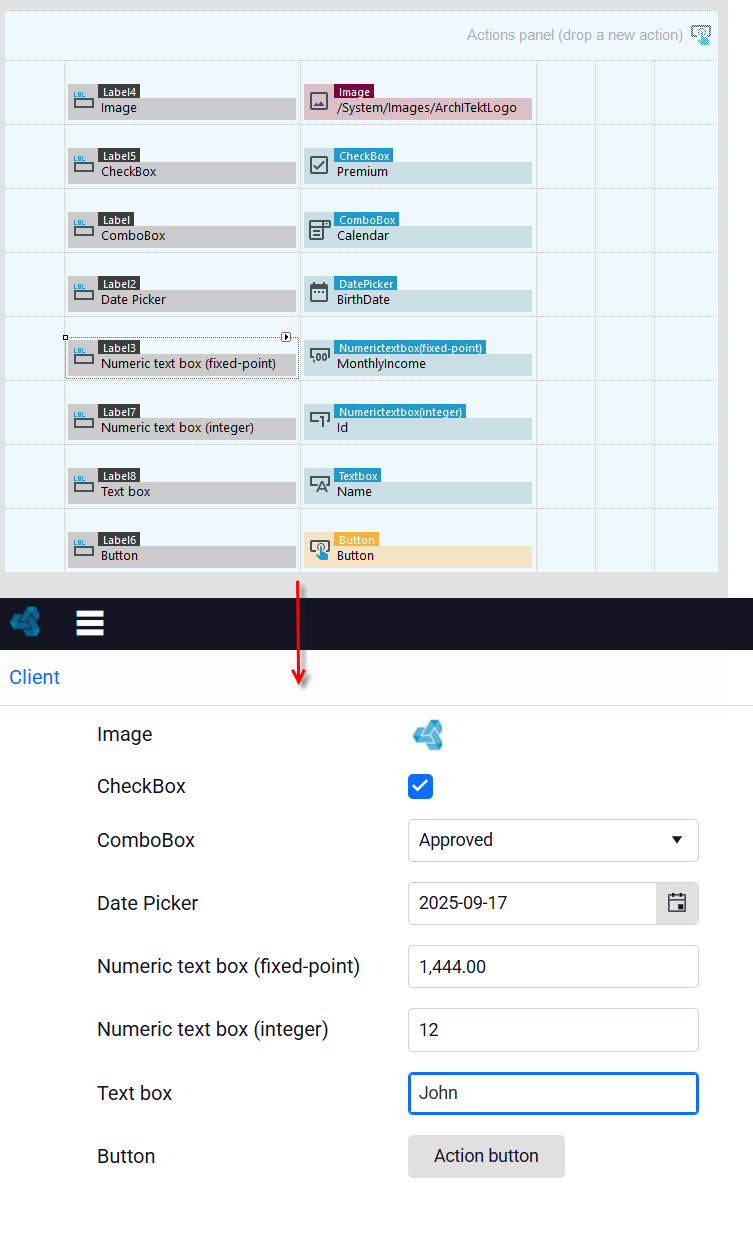
Task: Open the date picker calendar button
Action: tap(677, 903)
